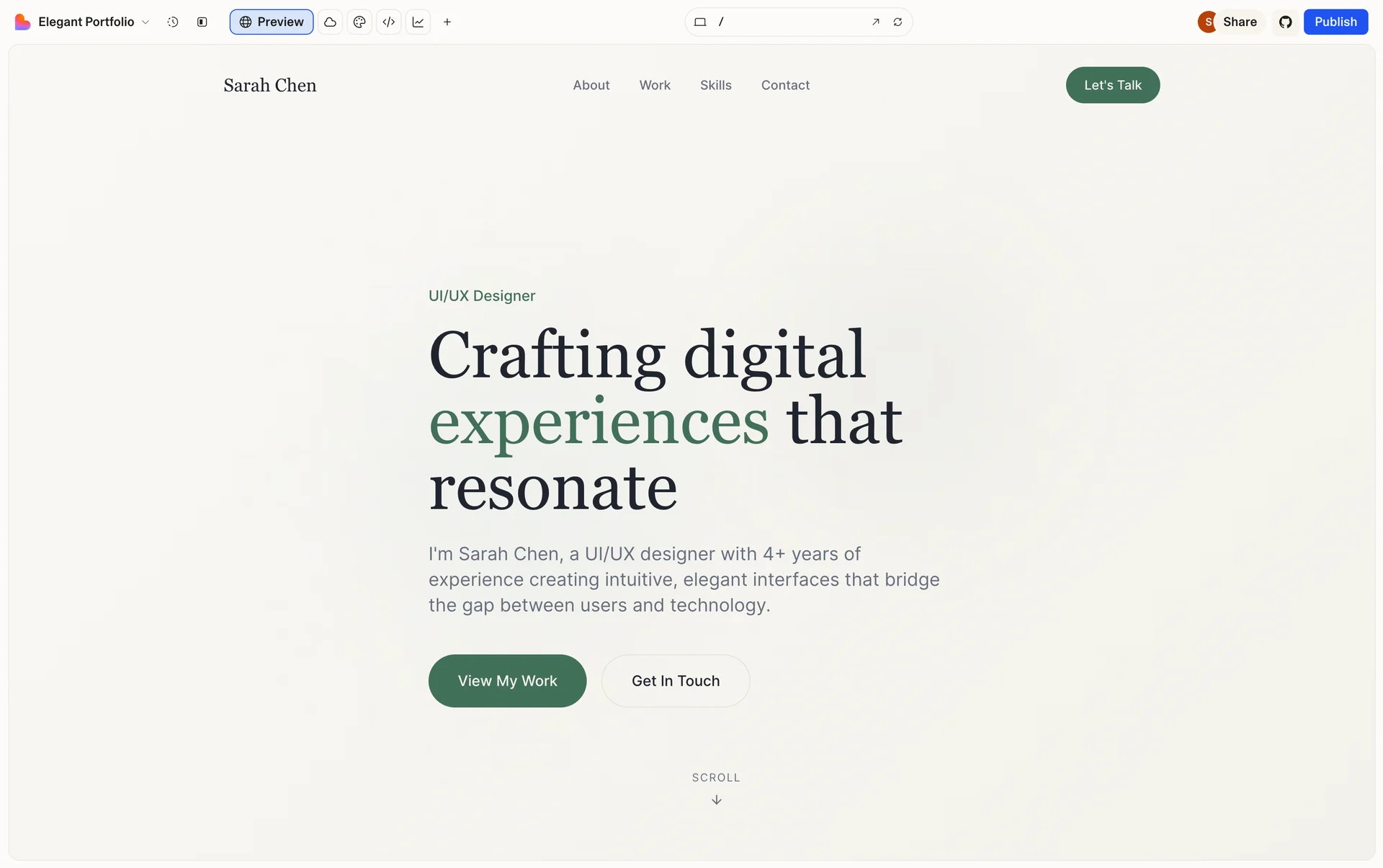Go to Skills nav link
The width and height of the screenshot is (1383, 868).
(715, 85)
